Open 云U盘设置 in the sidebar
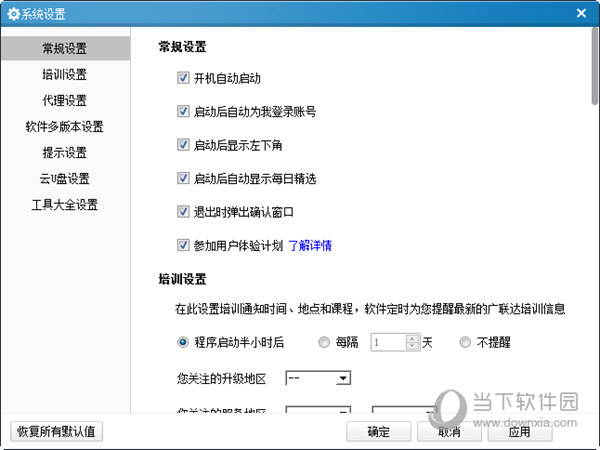600x450 pixels. 65,179
